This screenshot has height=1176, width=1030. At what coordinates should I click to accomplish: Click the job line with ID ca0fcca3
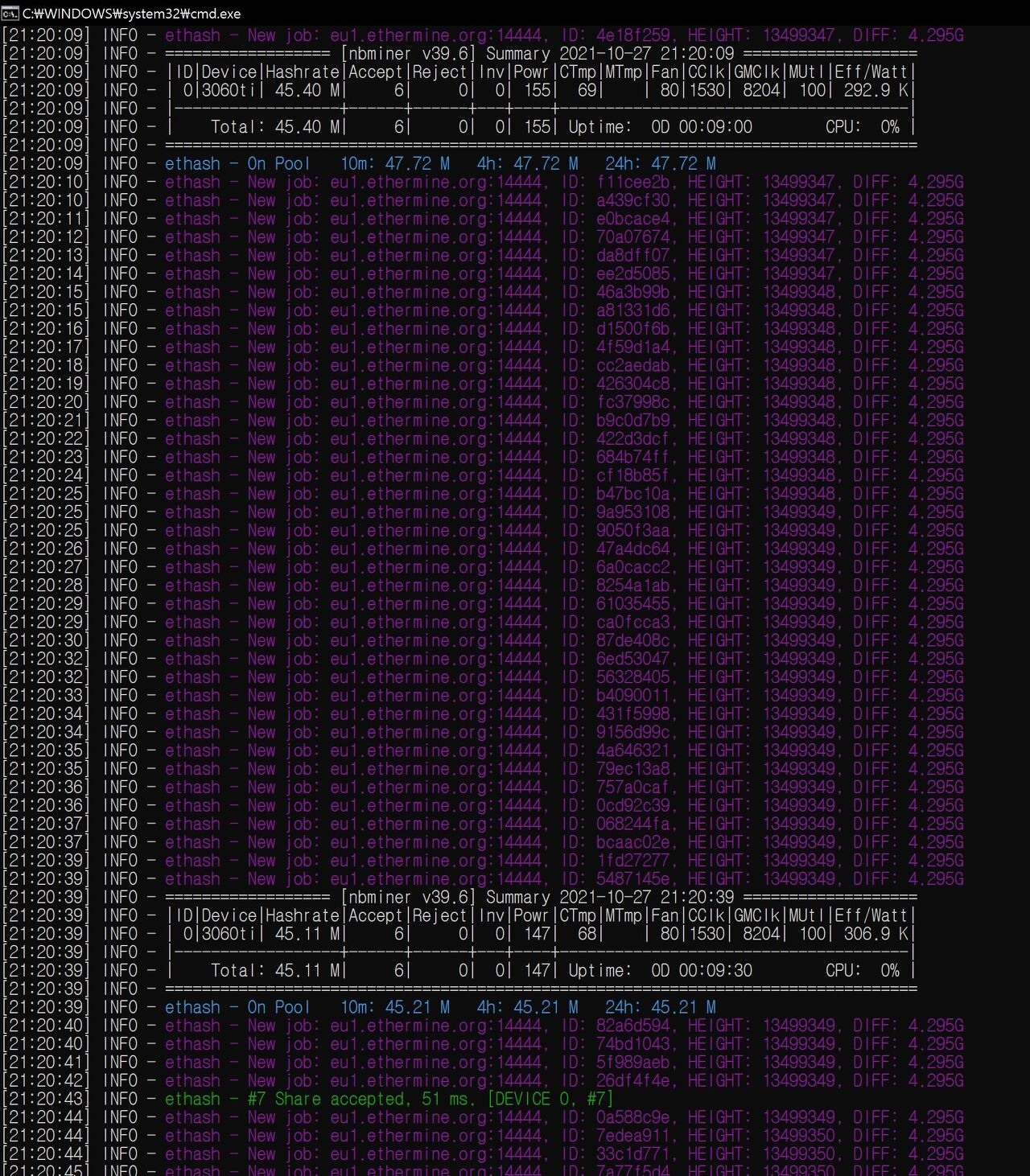point(483,623)
